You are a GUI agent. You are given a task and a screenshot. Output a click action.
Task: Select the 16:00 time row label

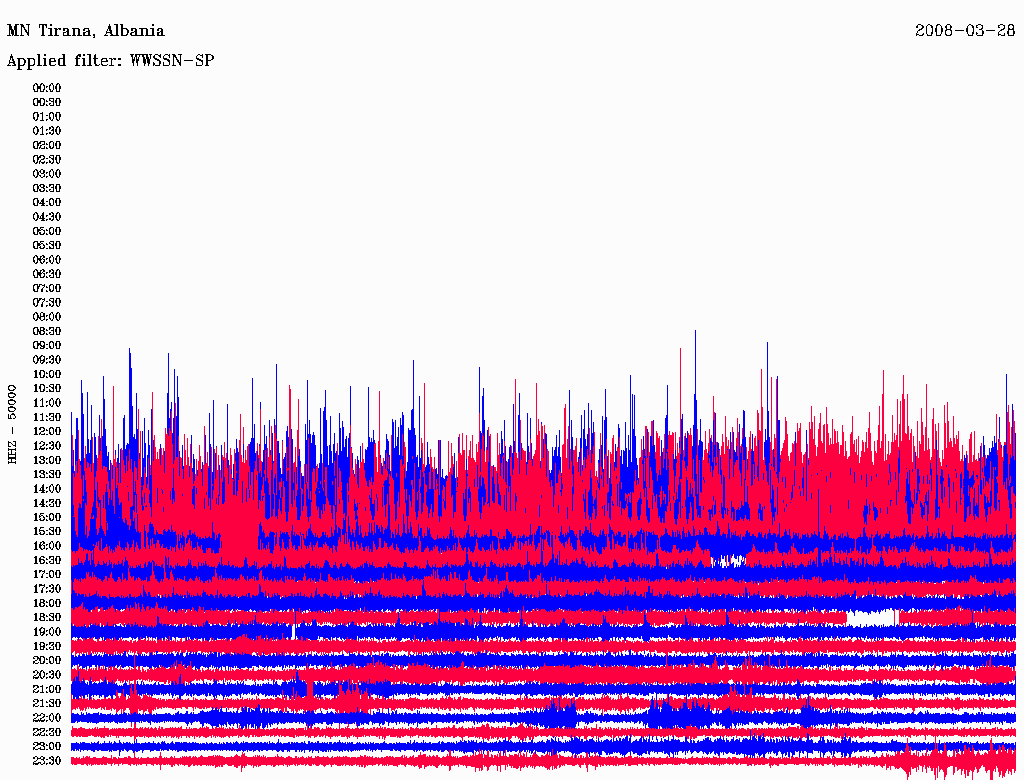[x=47, y=546]
